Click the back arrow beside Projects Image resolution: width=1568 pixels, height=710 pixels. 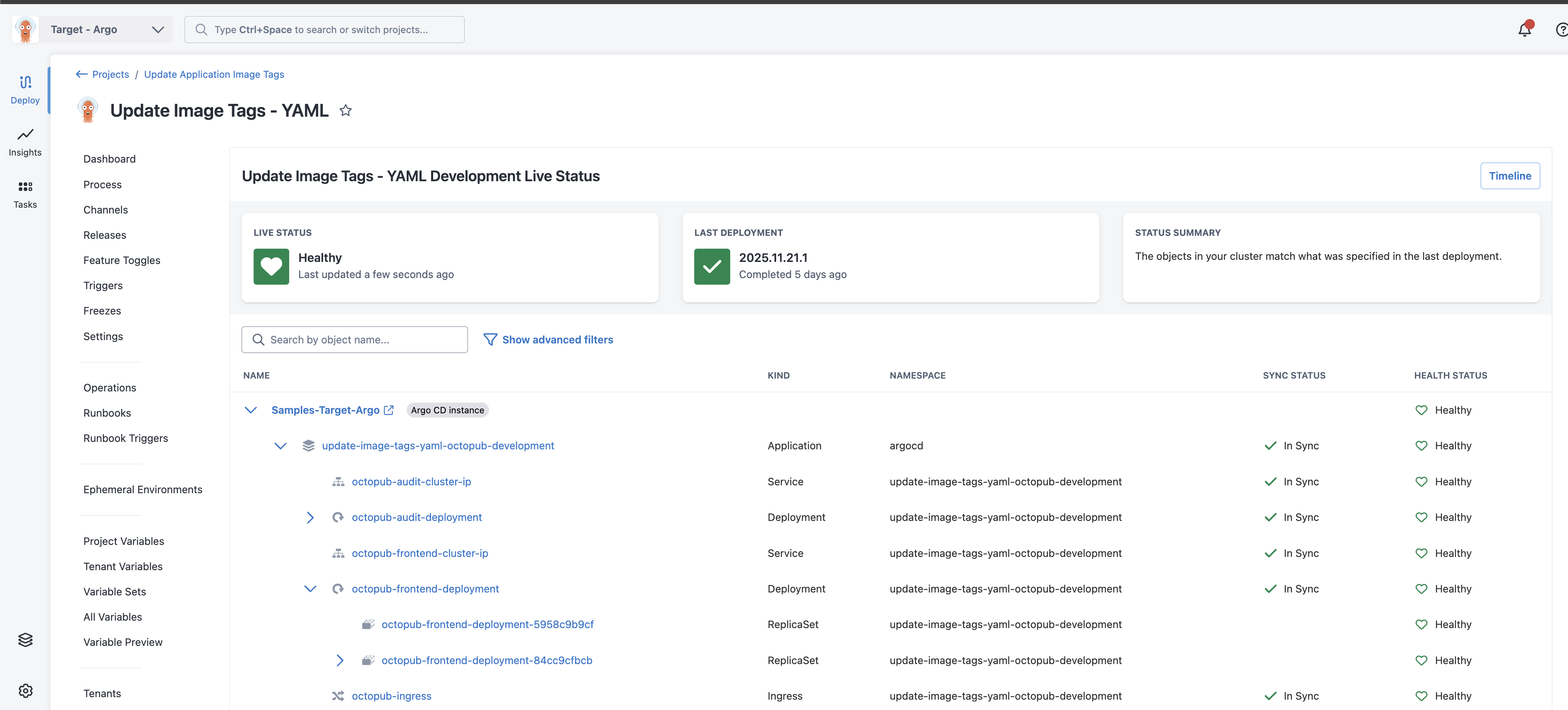tap(82, 74)
